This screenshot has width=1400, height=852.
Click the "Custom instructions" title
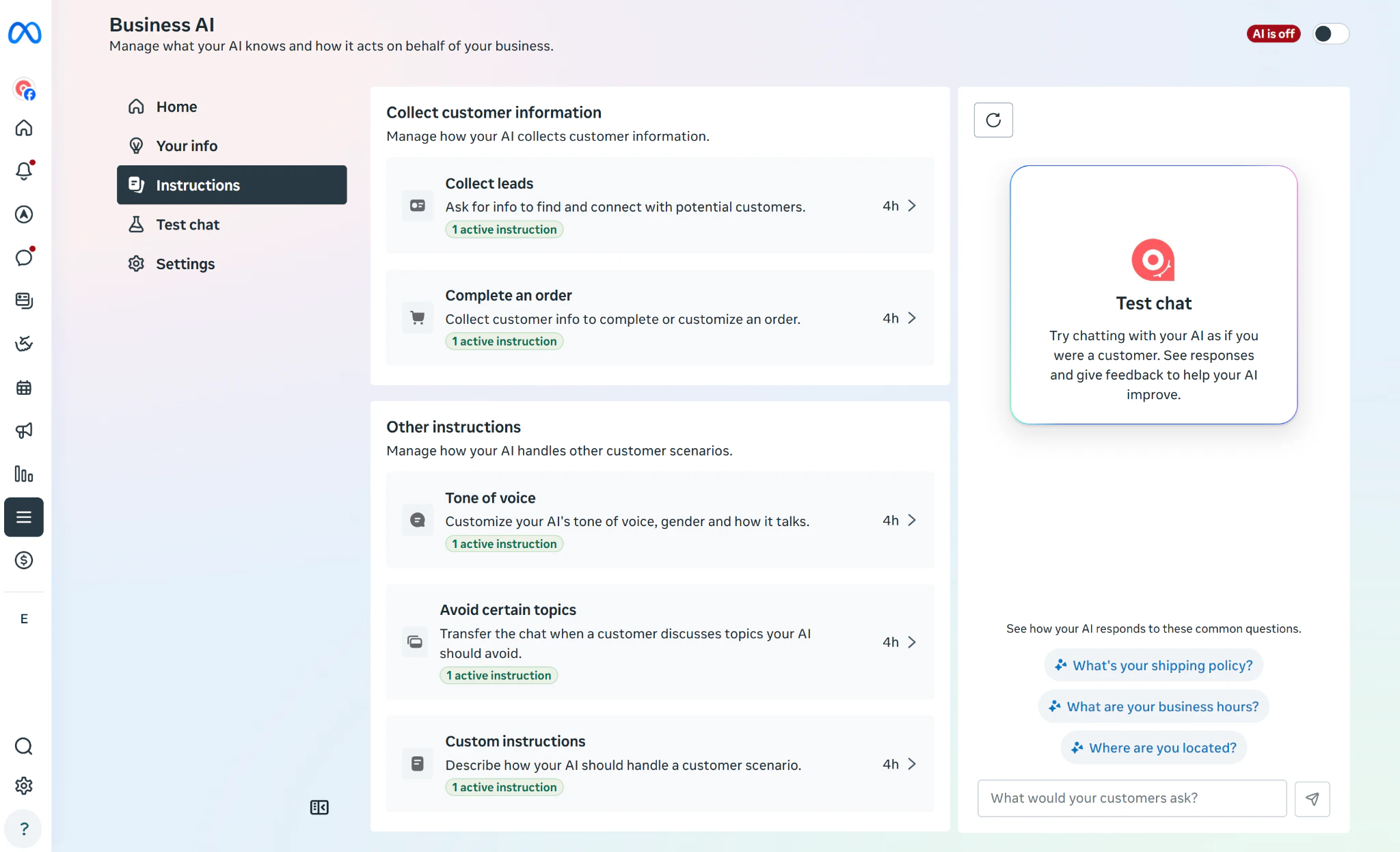pyautogui.click(x=515, y=741)
